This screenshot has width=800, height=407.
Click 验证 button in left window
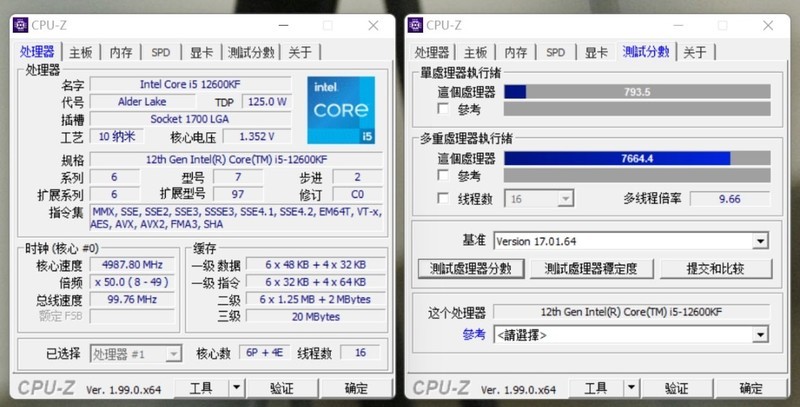283,388
